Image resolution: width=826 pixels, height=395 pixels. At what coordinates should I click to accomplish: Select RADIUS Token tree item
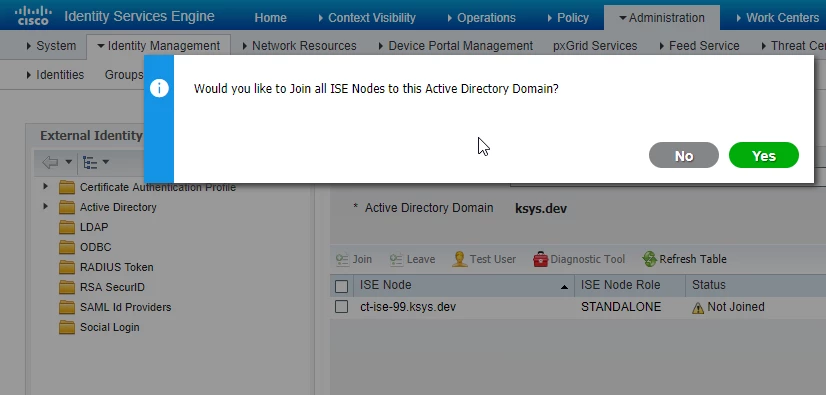116,267
